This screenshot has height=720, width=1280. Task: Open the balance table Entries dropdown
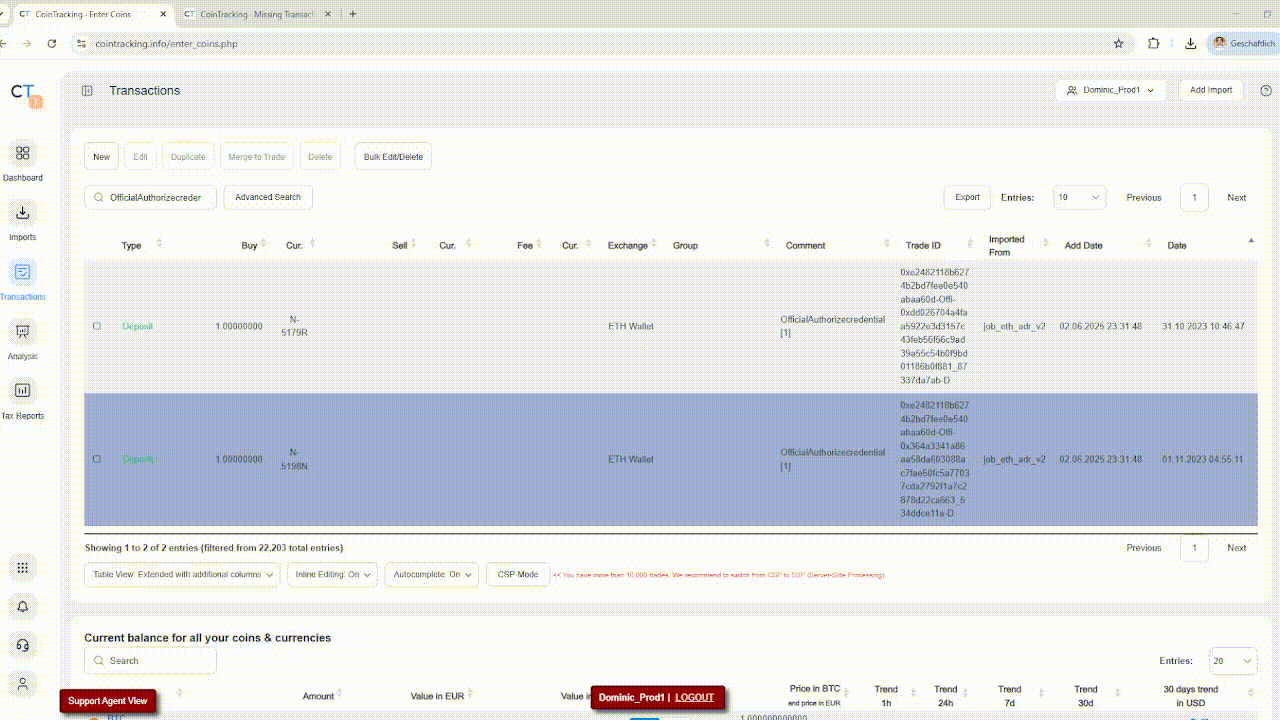(x=1233, y=660)
